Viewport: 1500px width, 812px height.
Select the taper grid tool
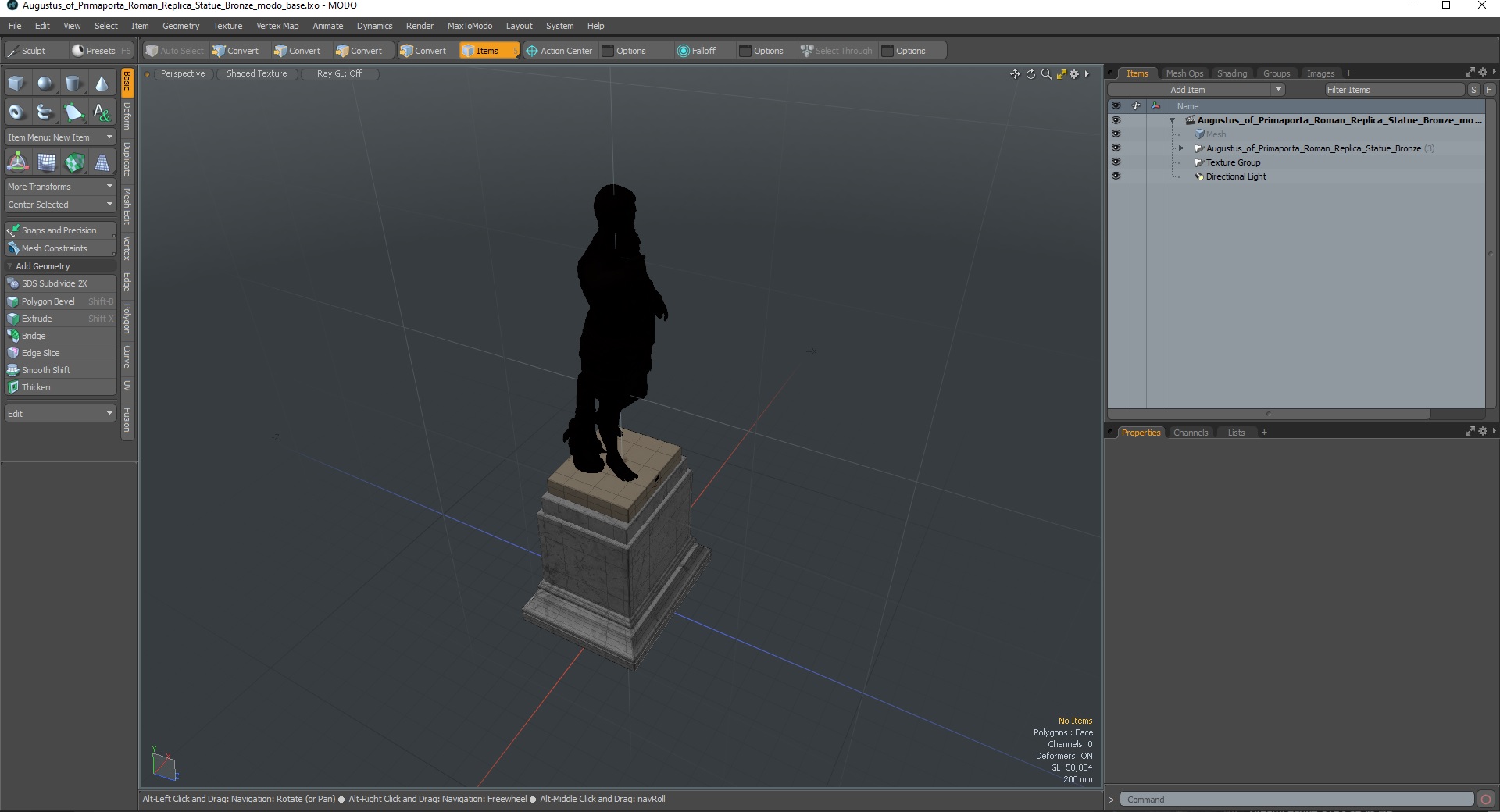click(x=102, y=162)
